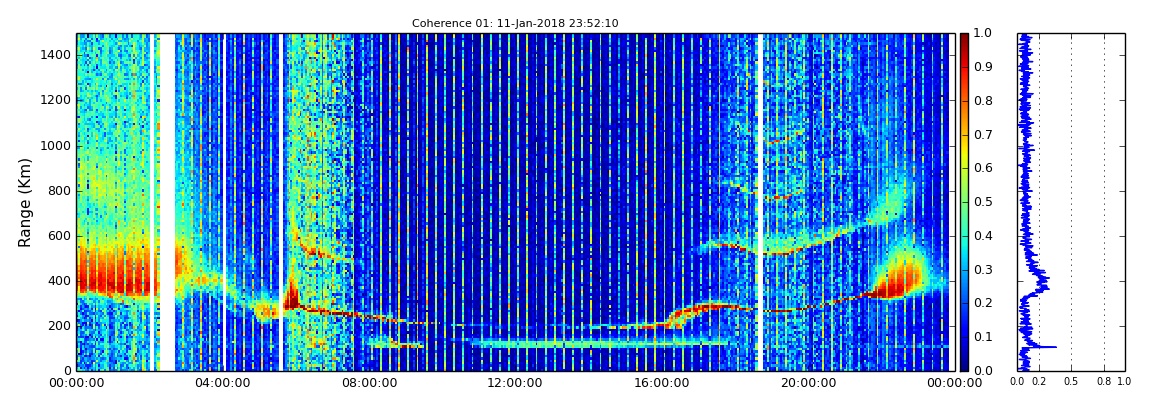
Task: Click the 600 range tick label
Action: 61,236
